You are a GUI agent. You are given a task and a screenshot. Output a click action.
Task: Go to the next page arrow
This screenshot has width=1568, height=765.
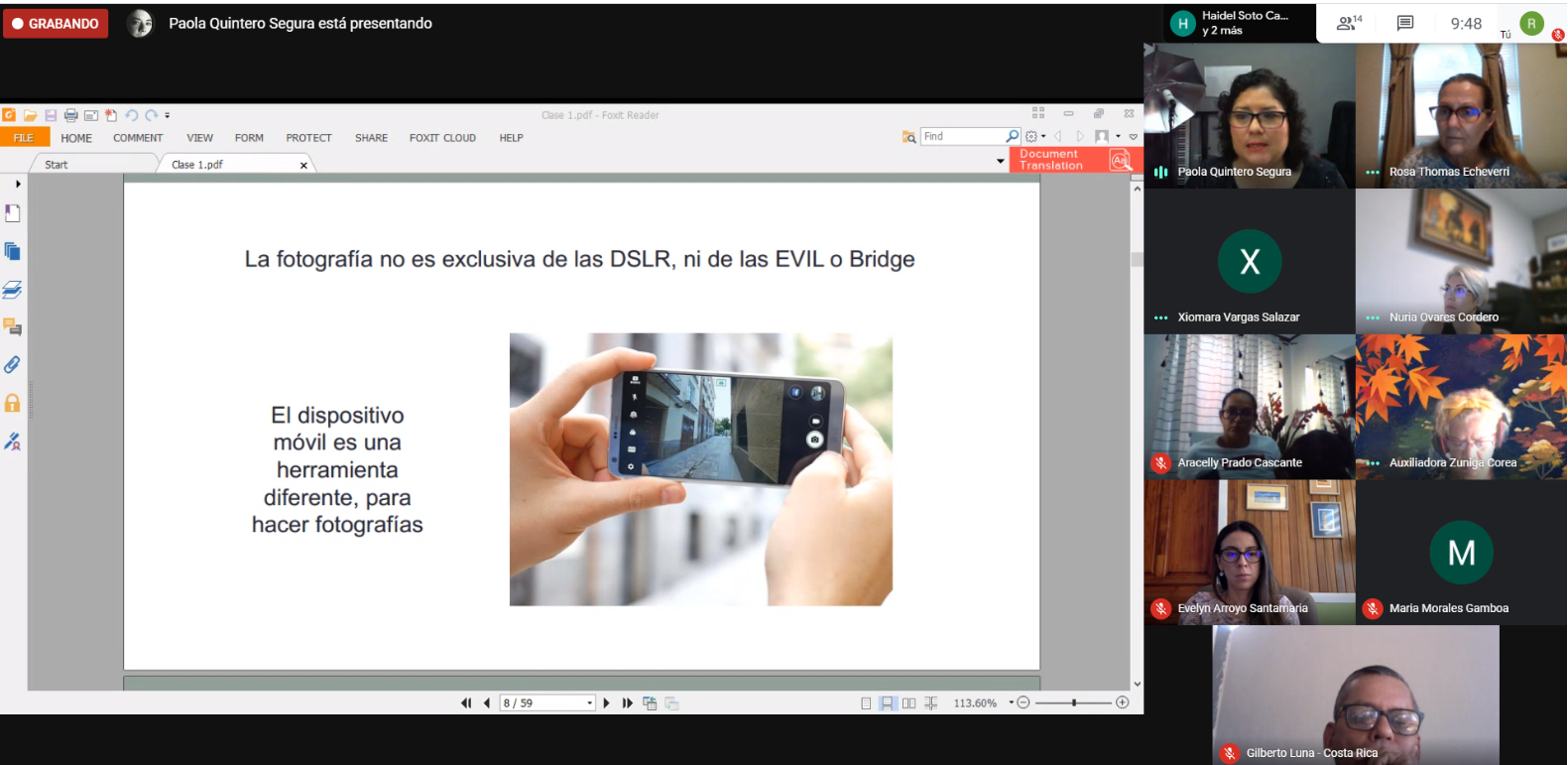(607, 703)
